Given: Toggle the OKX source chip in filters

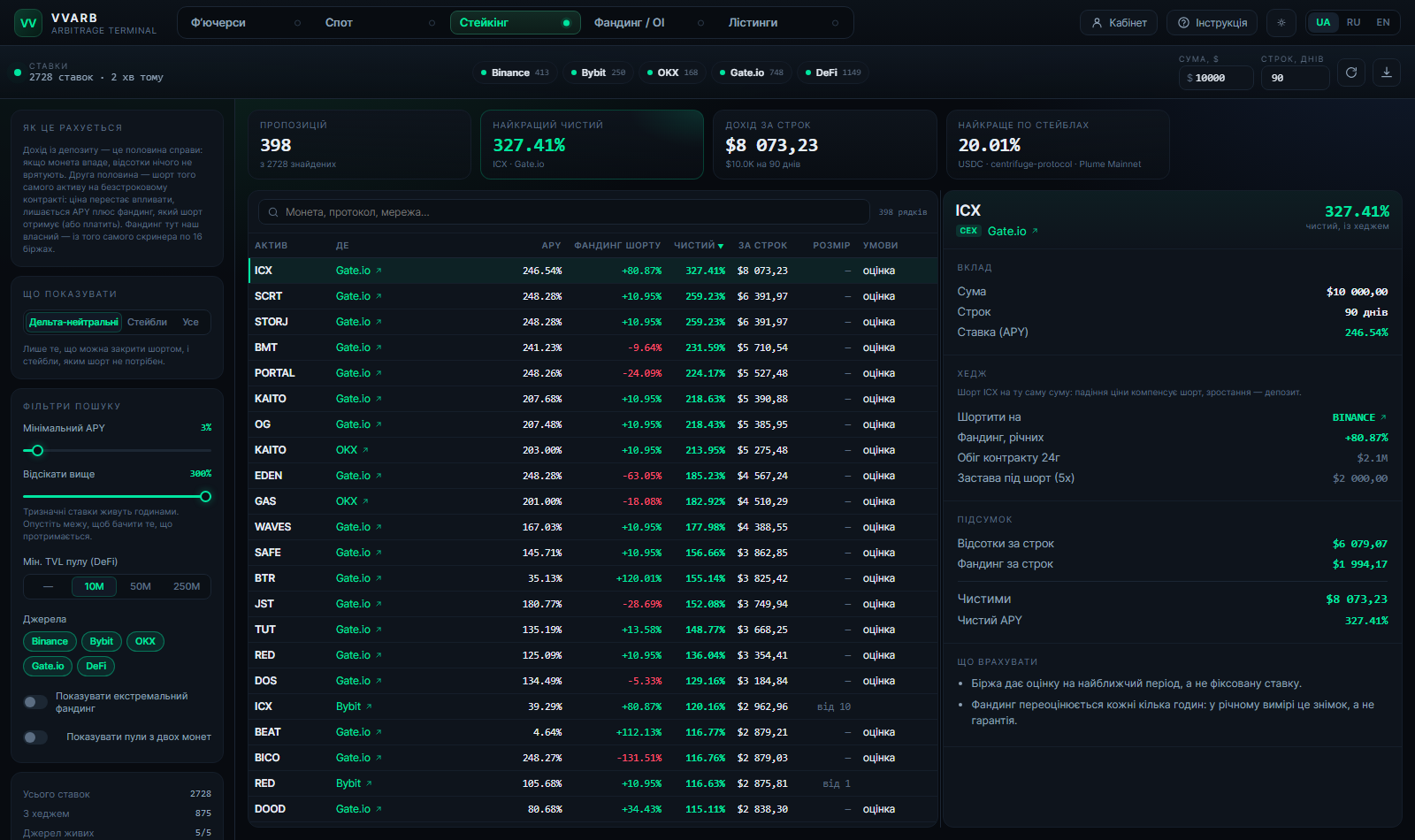Looking at the screenshot, I should [145, 642].
